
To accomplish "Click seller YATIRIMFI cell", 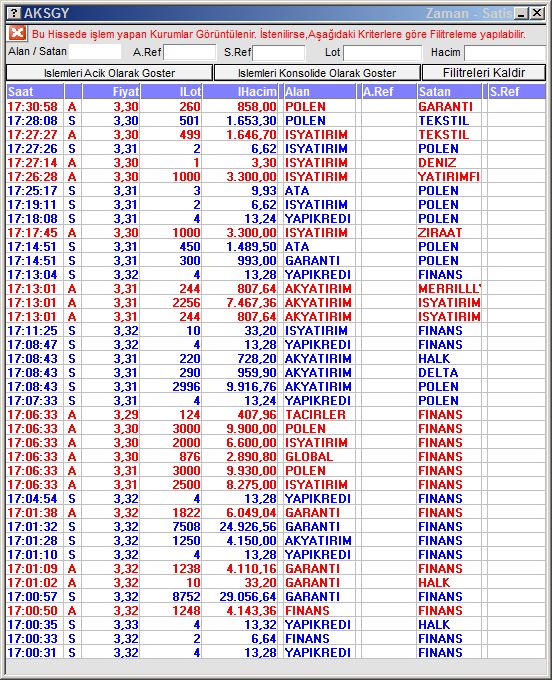I will 449,177.
